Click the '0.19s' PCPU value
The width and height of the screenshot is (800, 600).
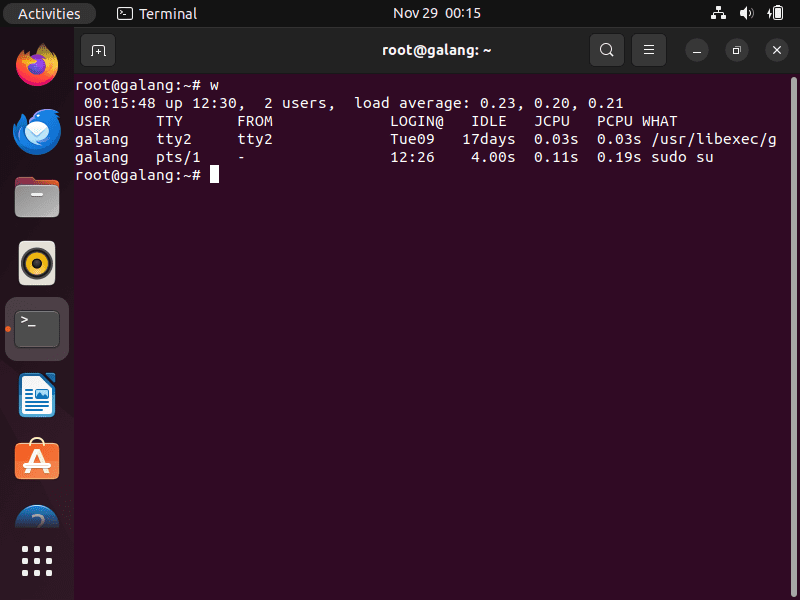[x=619, y=157]
